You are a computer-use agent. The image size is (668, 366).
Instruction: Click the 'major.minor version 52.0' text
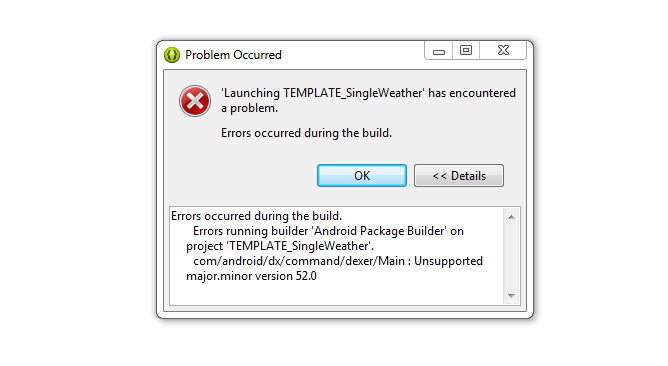coord(251,276)
